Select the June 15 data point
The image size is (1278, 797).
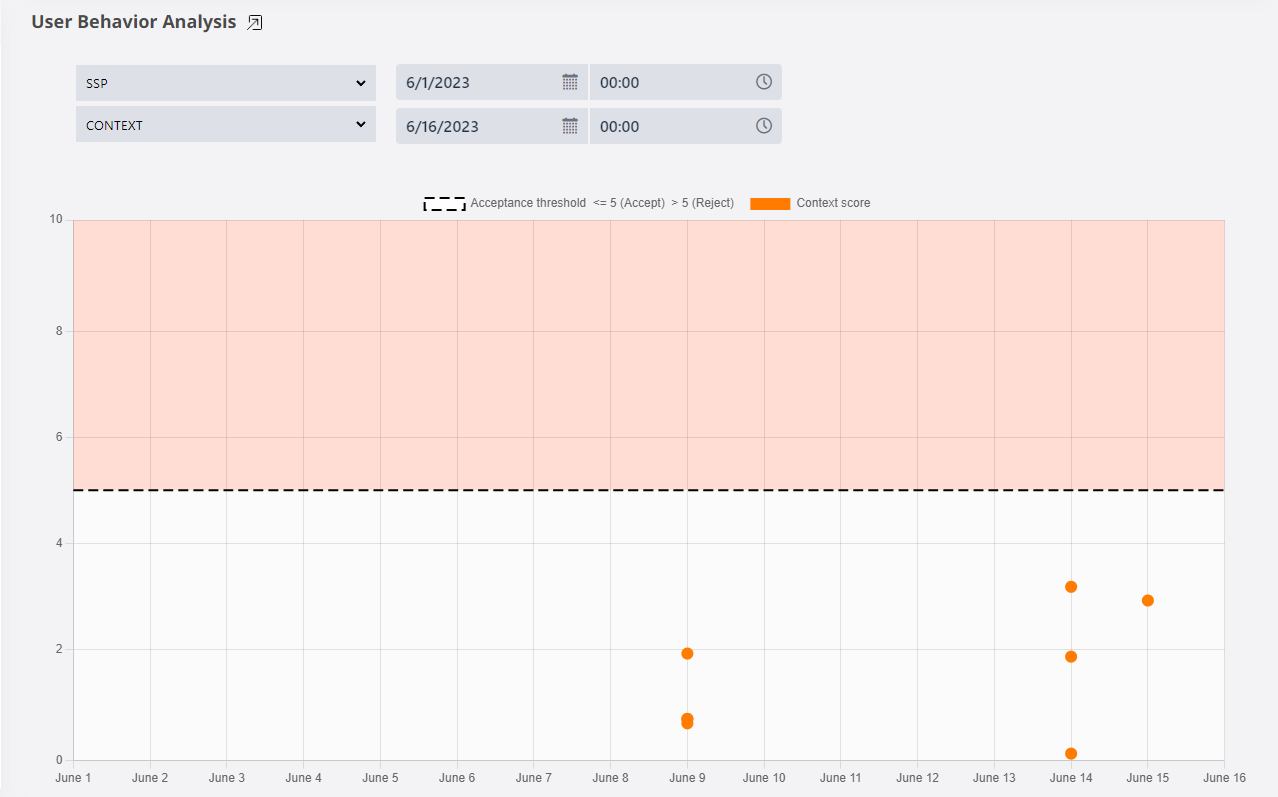(x=1148, y=600)
